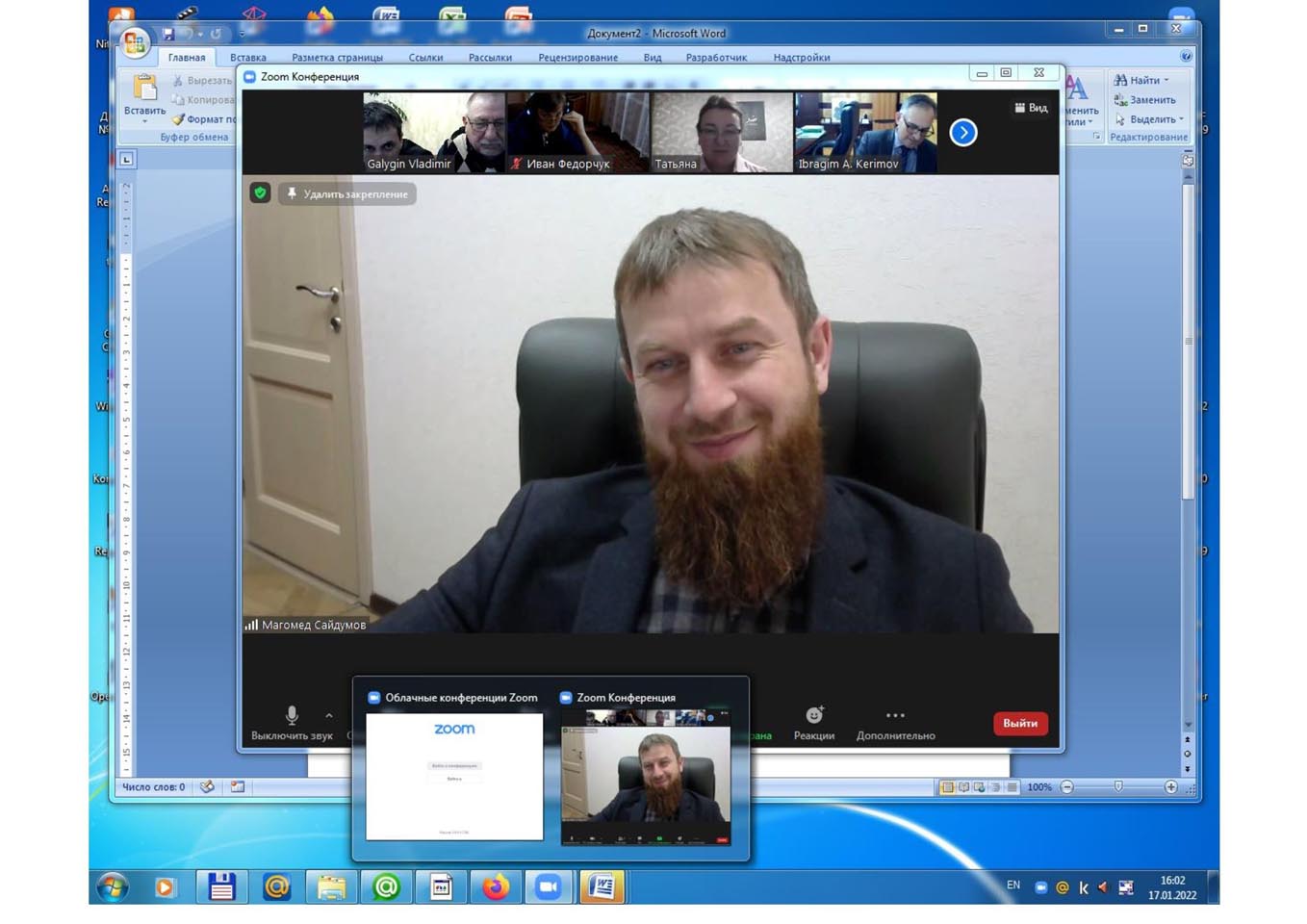Select Татьяна's video tile
This screenshot has height=924, width=1307.
tap(721, 133)
